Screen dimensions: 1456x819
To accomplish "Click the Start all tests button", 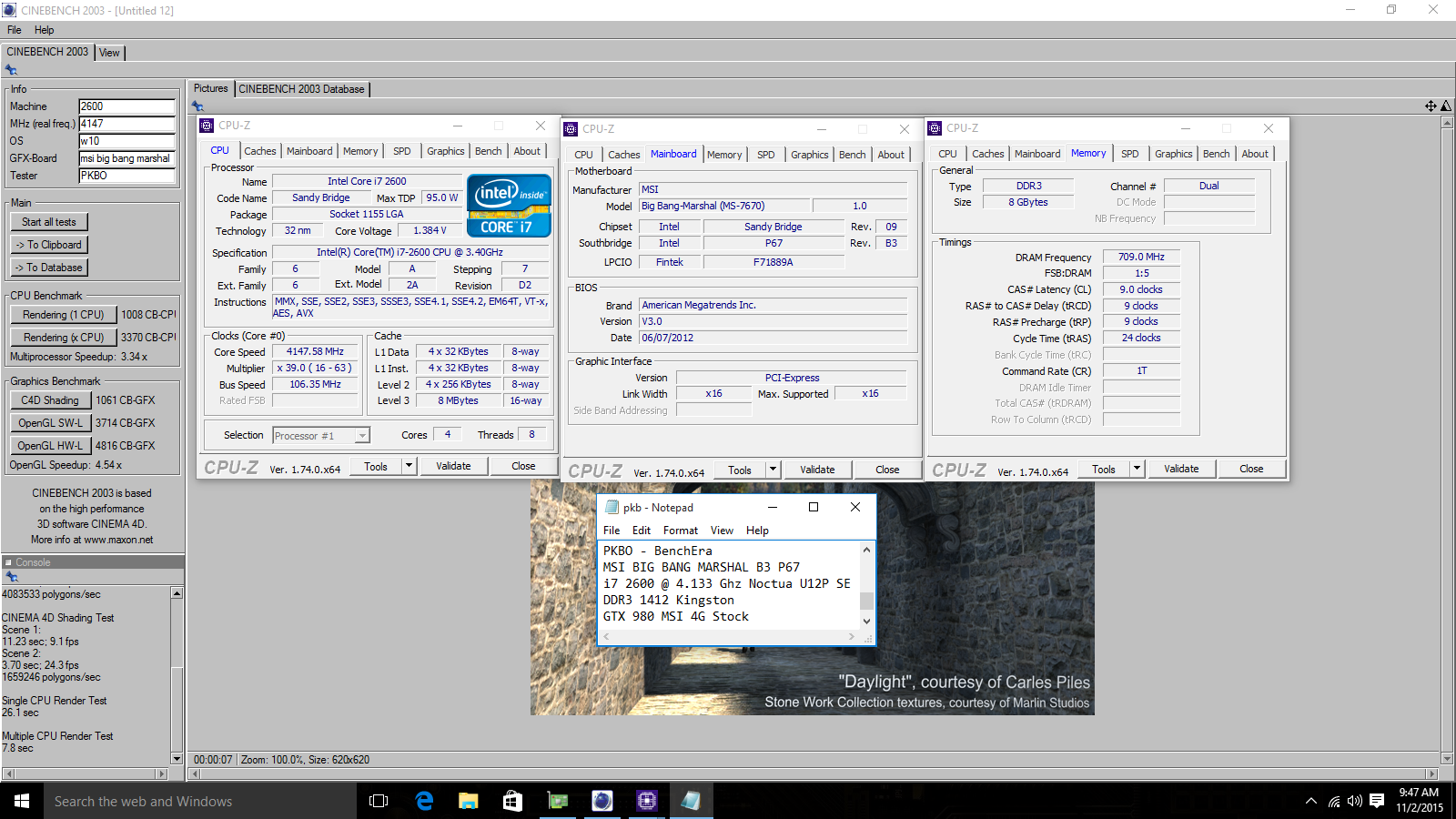I will pos(49,222).
